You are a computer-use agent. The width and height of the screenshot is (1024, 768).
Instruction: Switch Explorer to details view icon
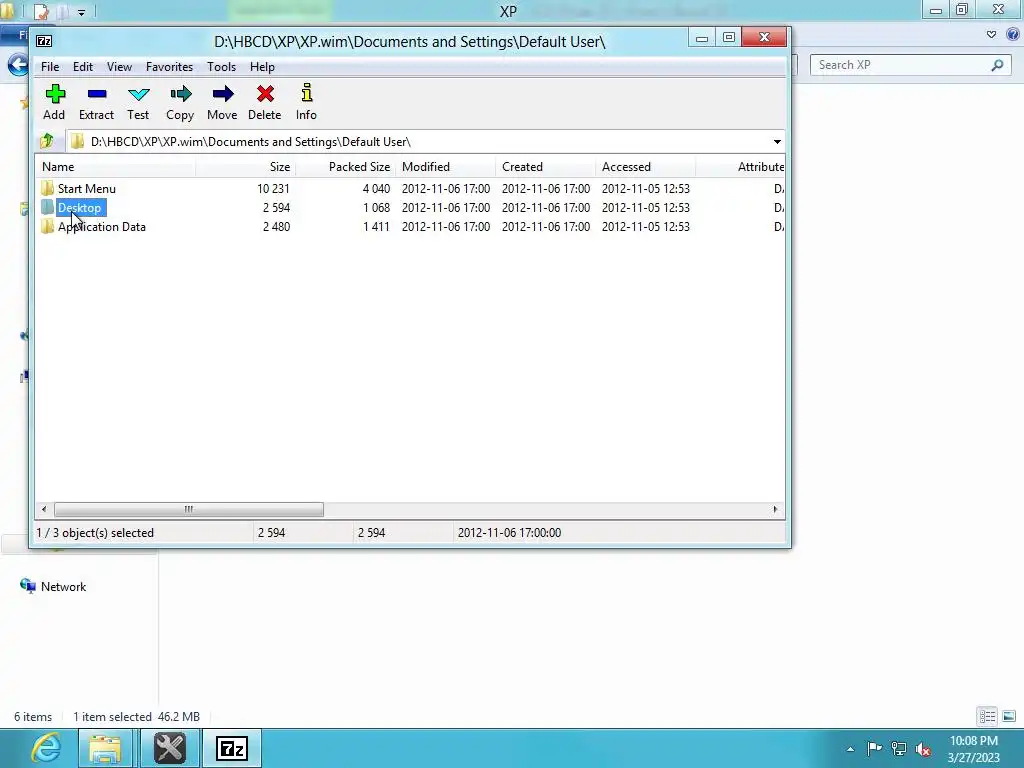tap(987, 716)
